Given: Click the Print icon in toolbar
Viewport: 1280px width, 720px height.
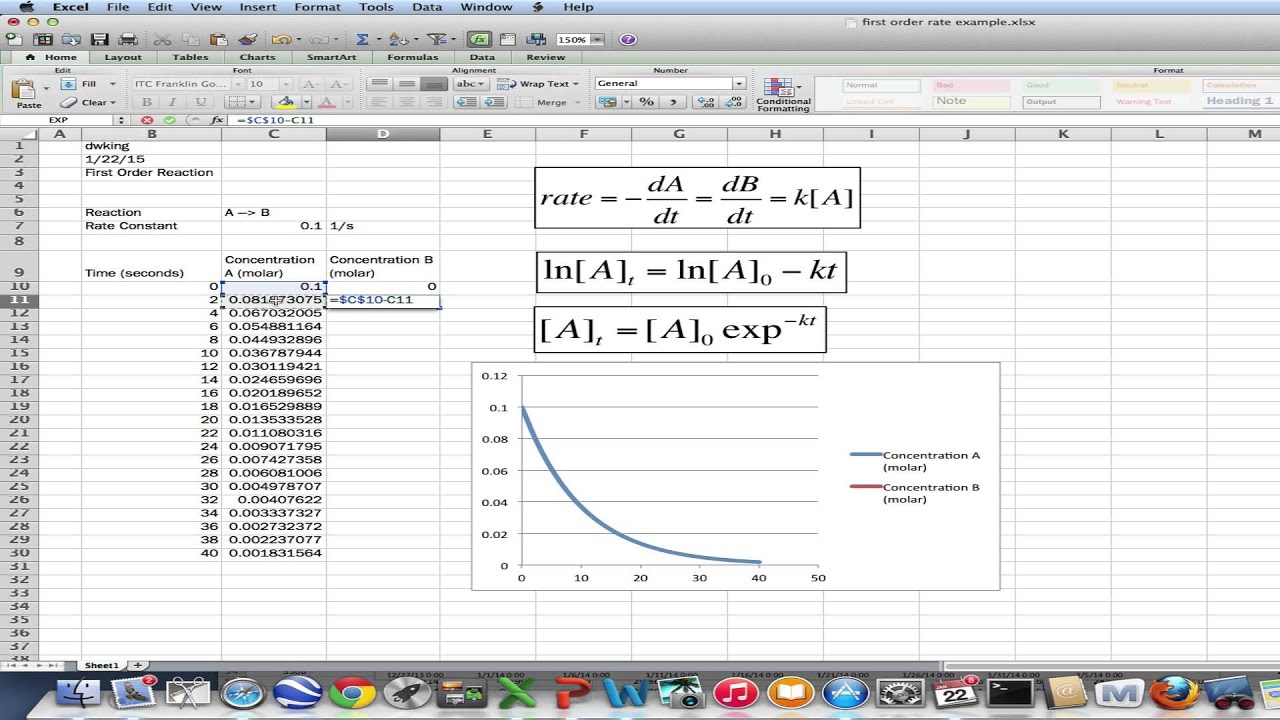Looking at the screenshot, I should [128, 40].
